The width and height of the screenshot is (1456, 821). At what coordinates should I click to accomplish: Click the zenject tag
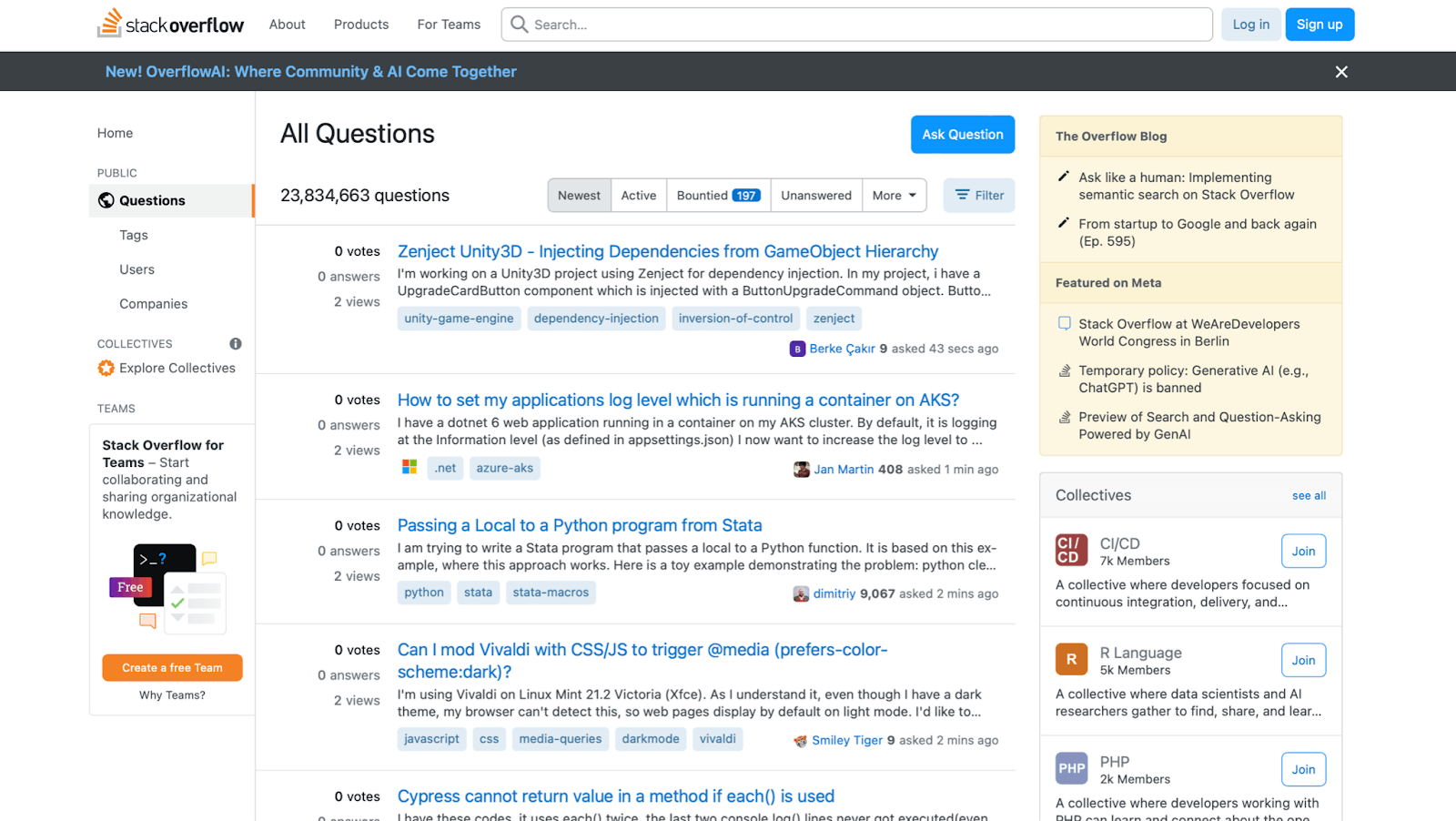pos(834,319)
